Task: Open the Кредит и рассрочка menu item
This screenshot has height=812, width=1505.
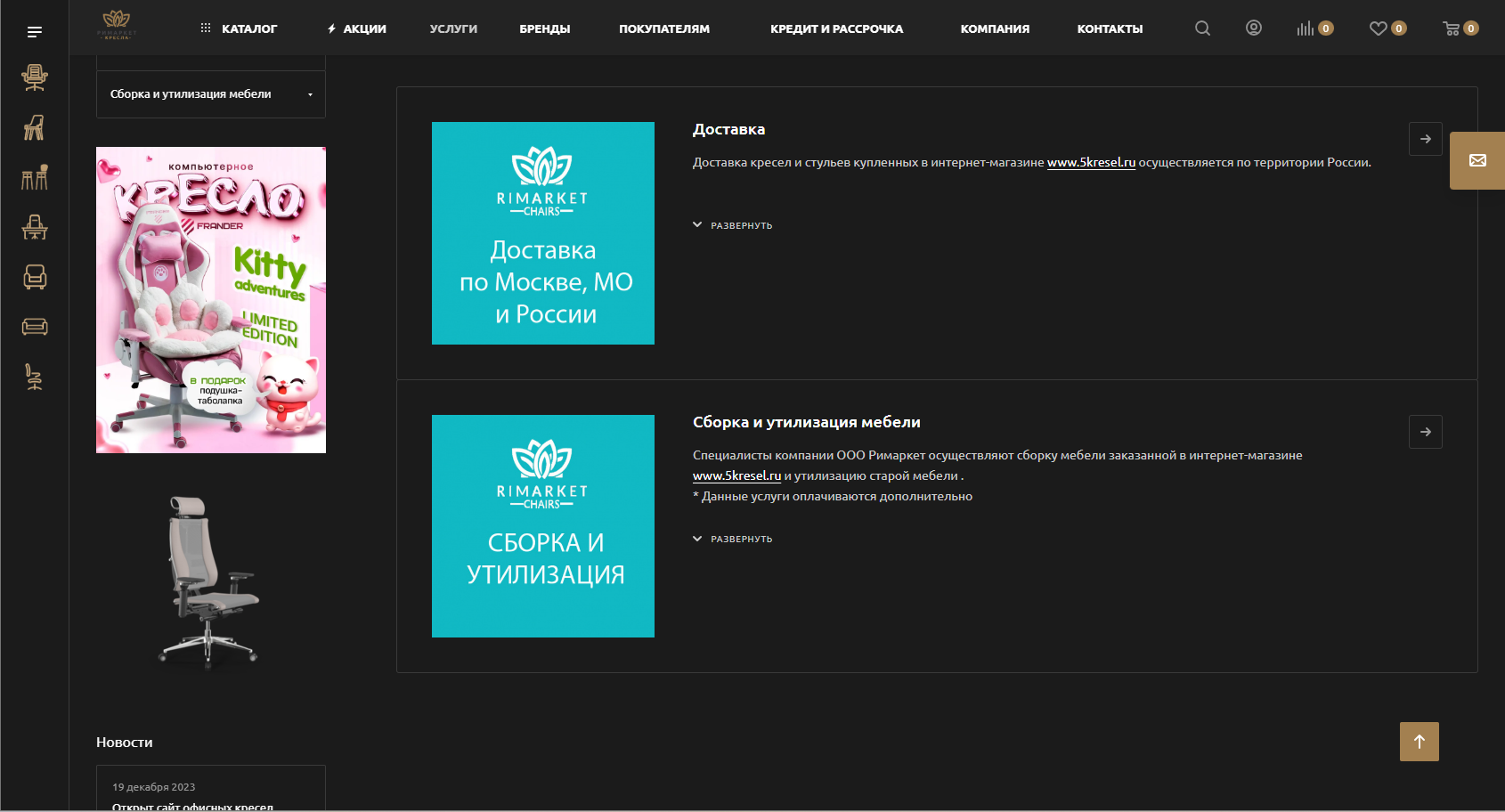Action: [x=836, y=28]
